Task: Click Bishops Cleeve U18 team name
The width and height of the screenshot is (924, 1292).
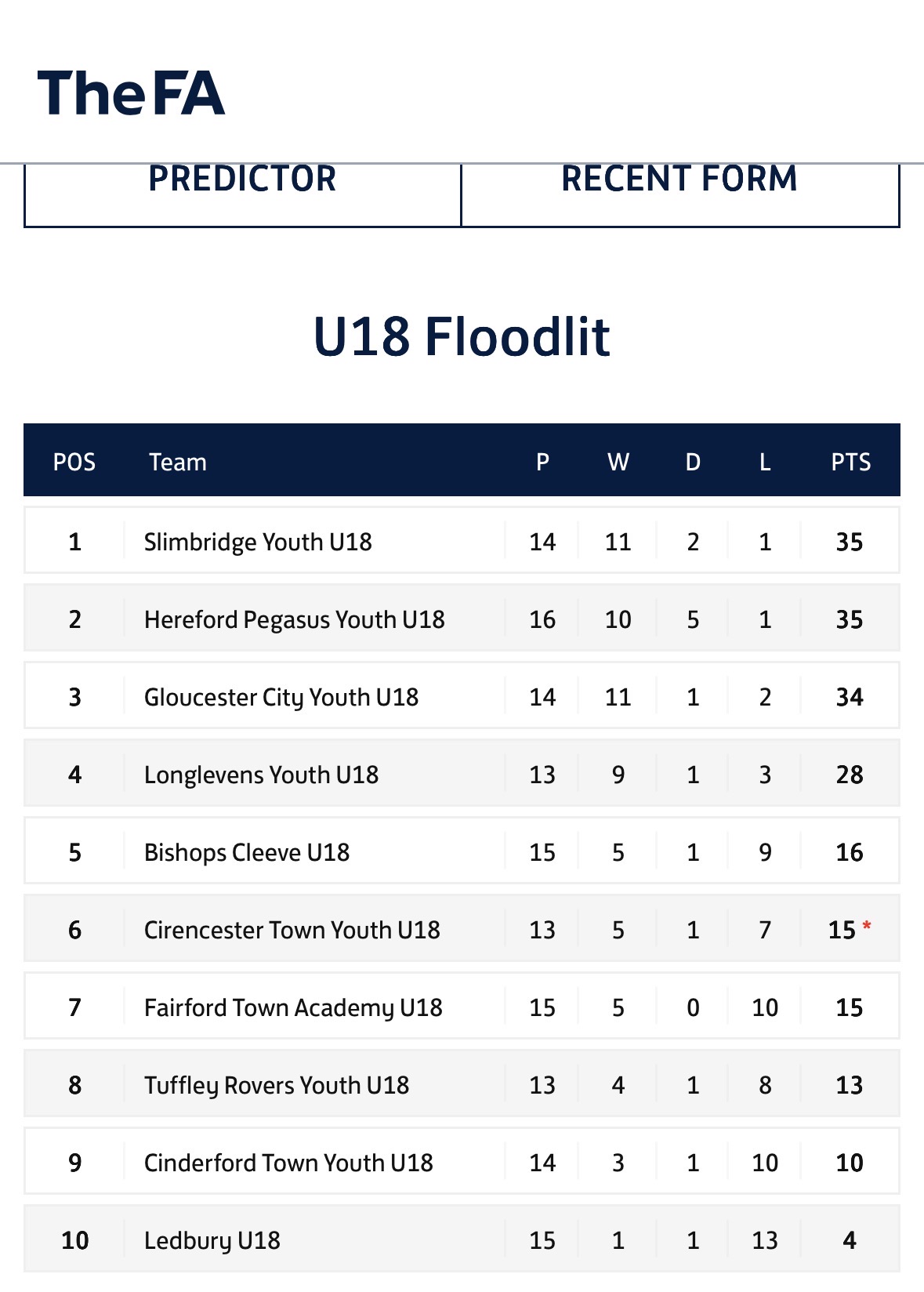Action: [x=247, y=852]
